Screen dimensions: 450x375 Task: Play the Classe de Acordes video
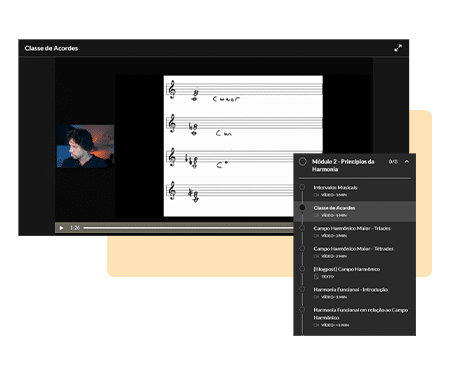pyautogui.click(x=61, y=228)
